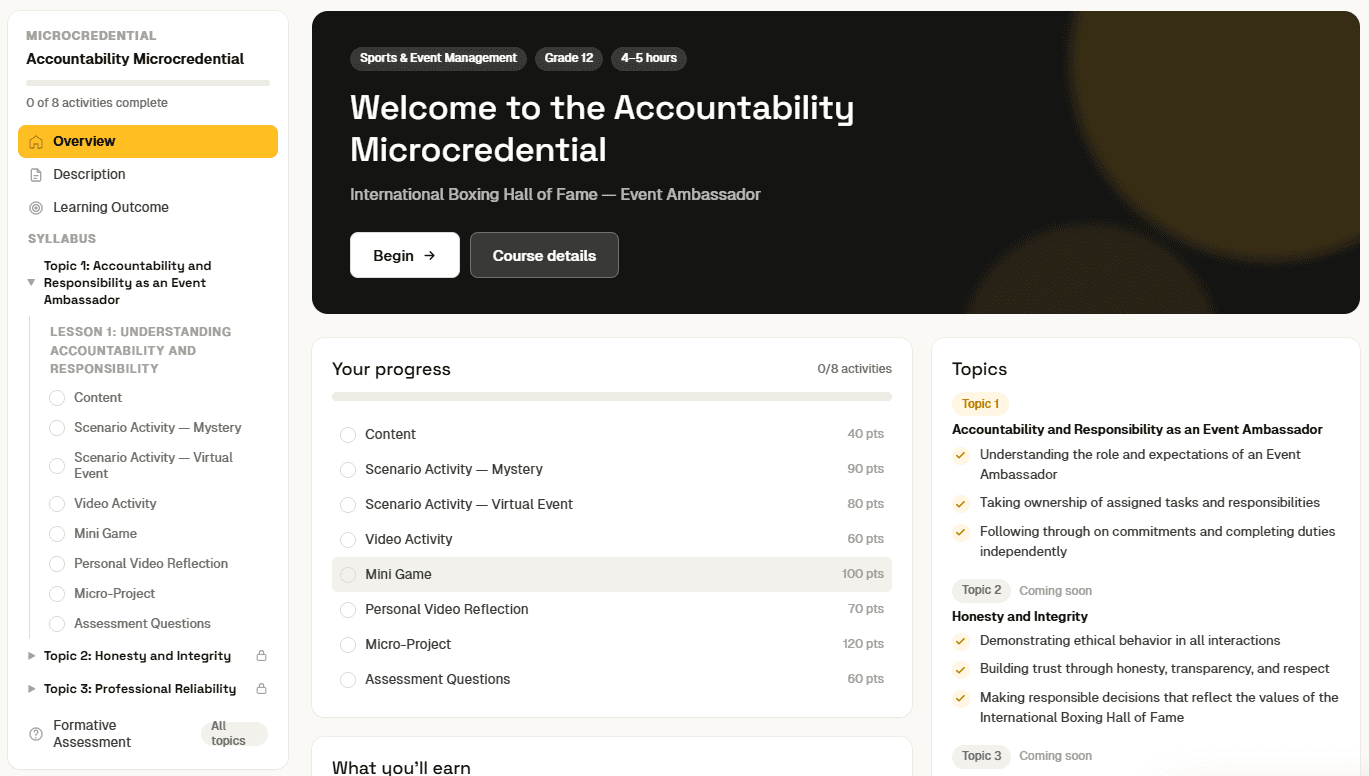Click the lock icon beside Topic 3
Screen dimensions: 1369x776
click(x=261, y=690)
